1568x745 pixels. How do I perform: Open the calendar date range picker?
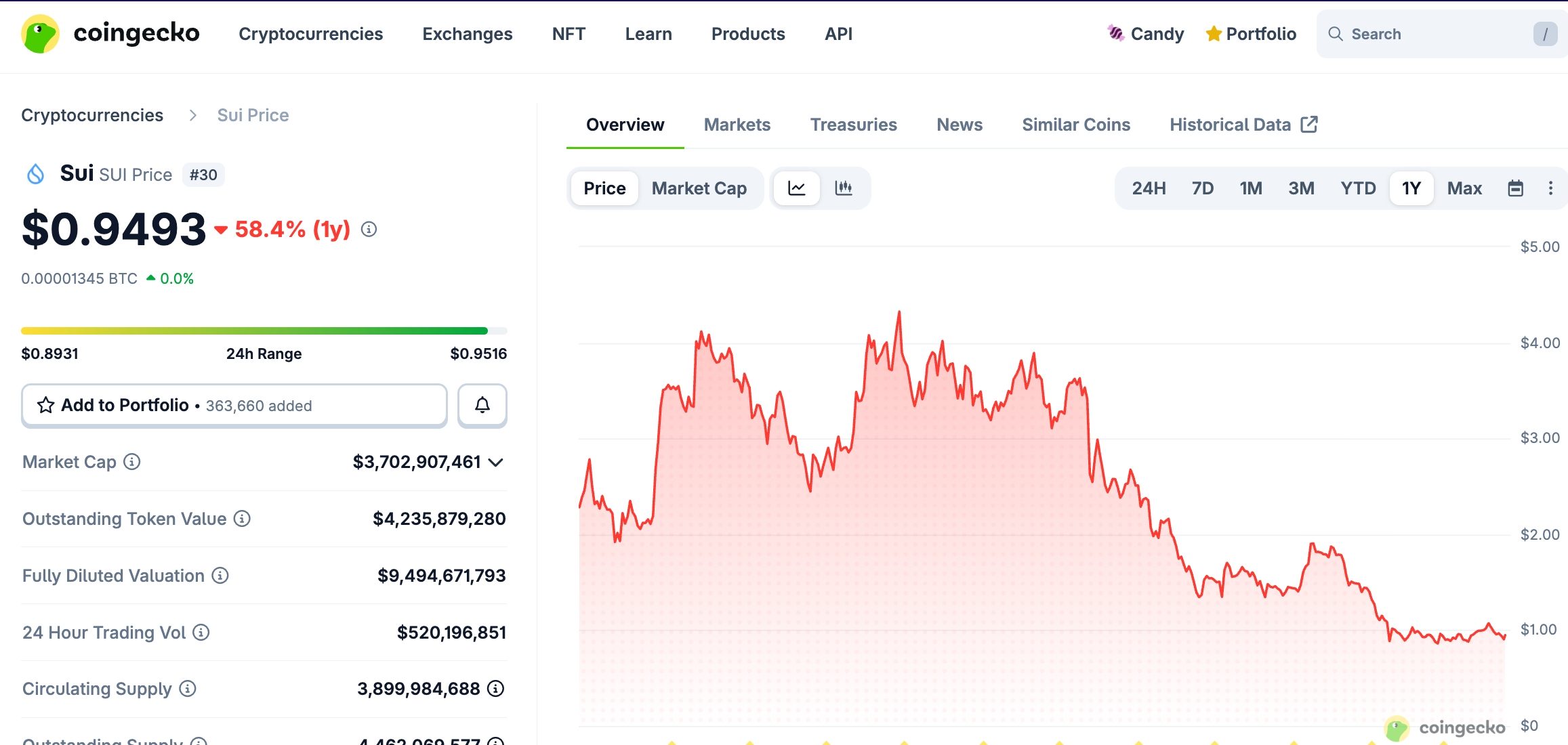pyautogui.click(x=1516, y=188)
